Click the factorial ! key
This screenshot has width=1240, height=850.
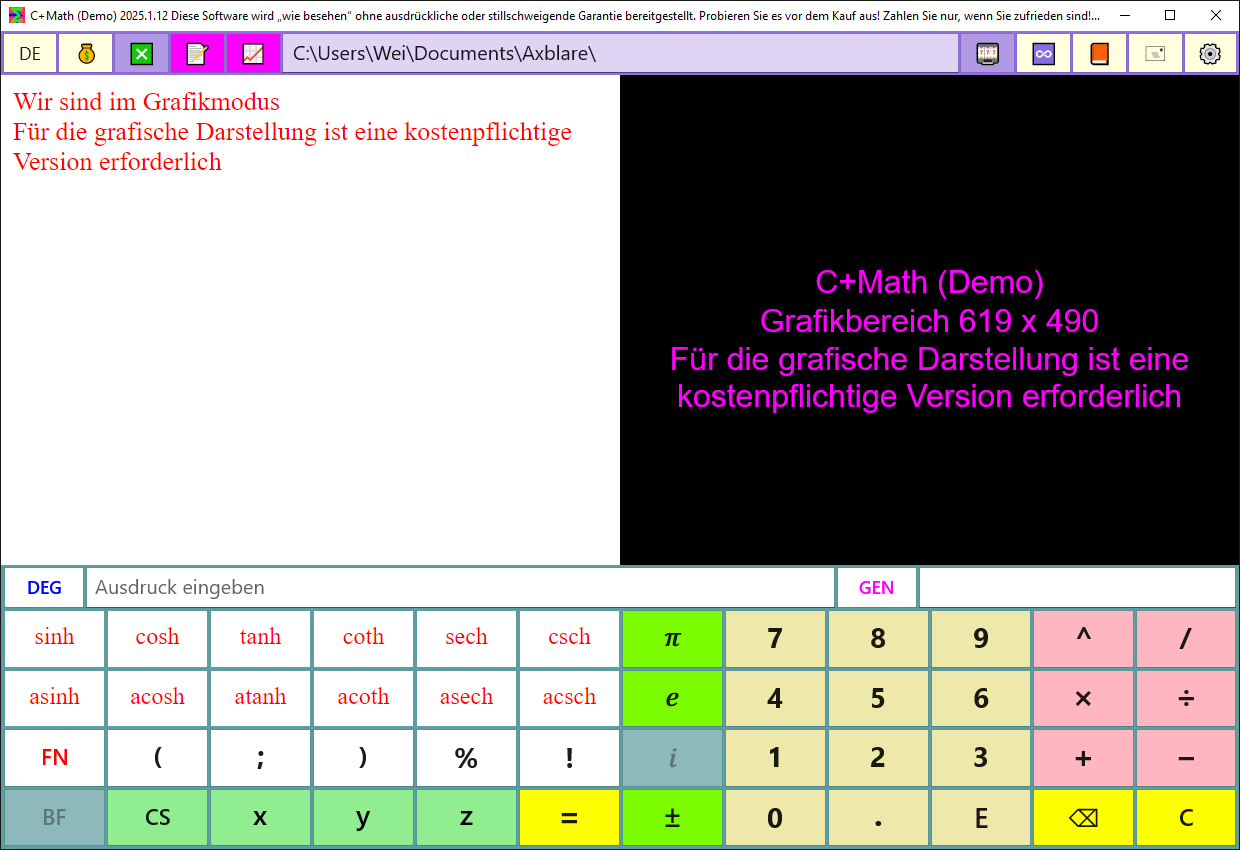[569, 758]
